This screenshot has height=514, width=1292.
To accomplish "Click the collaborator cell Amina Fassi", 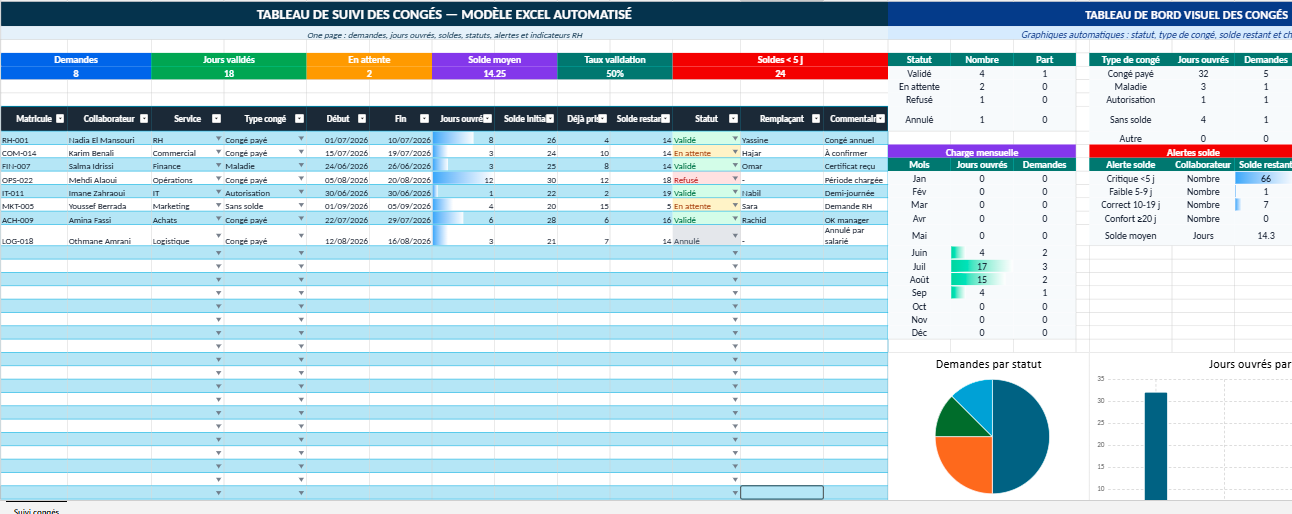I will coord(109,218).
